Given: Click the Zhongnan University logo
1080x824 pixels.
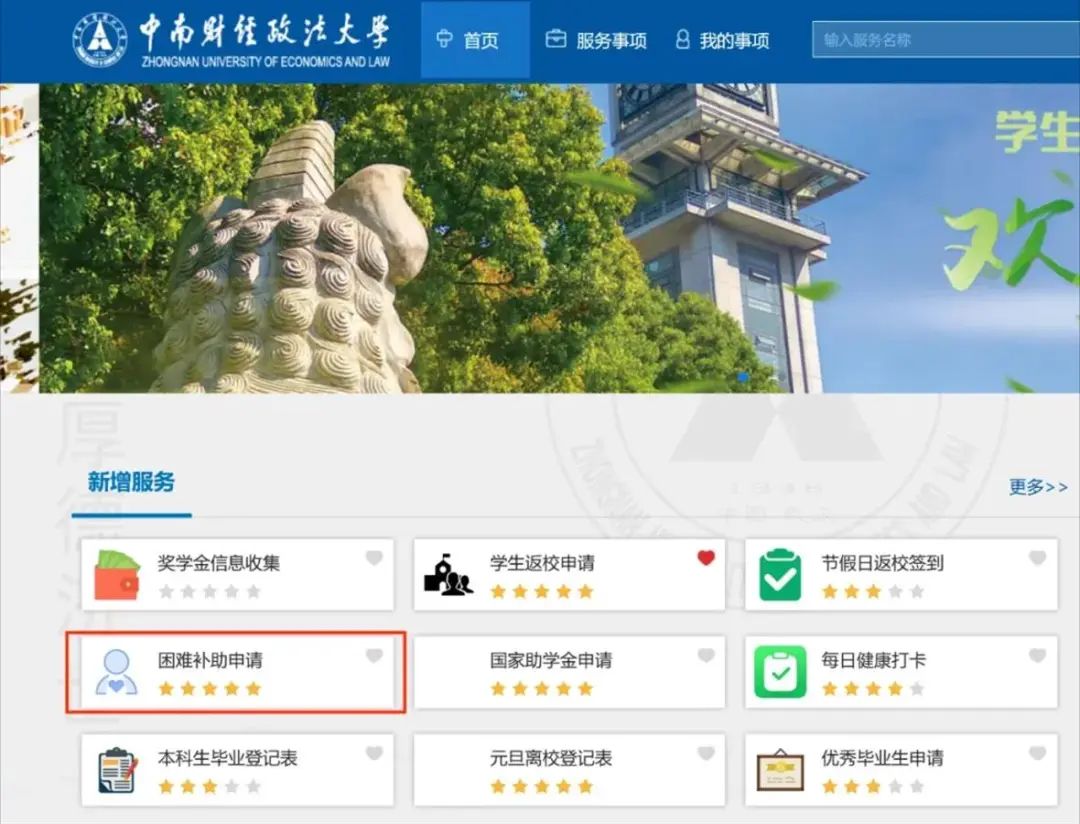Looking at the screenshot, I should (x=100, y=40).
